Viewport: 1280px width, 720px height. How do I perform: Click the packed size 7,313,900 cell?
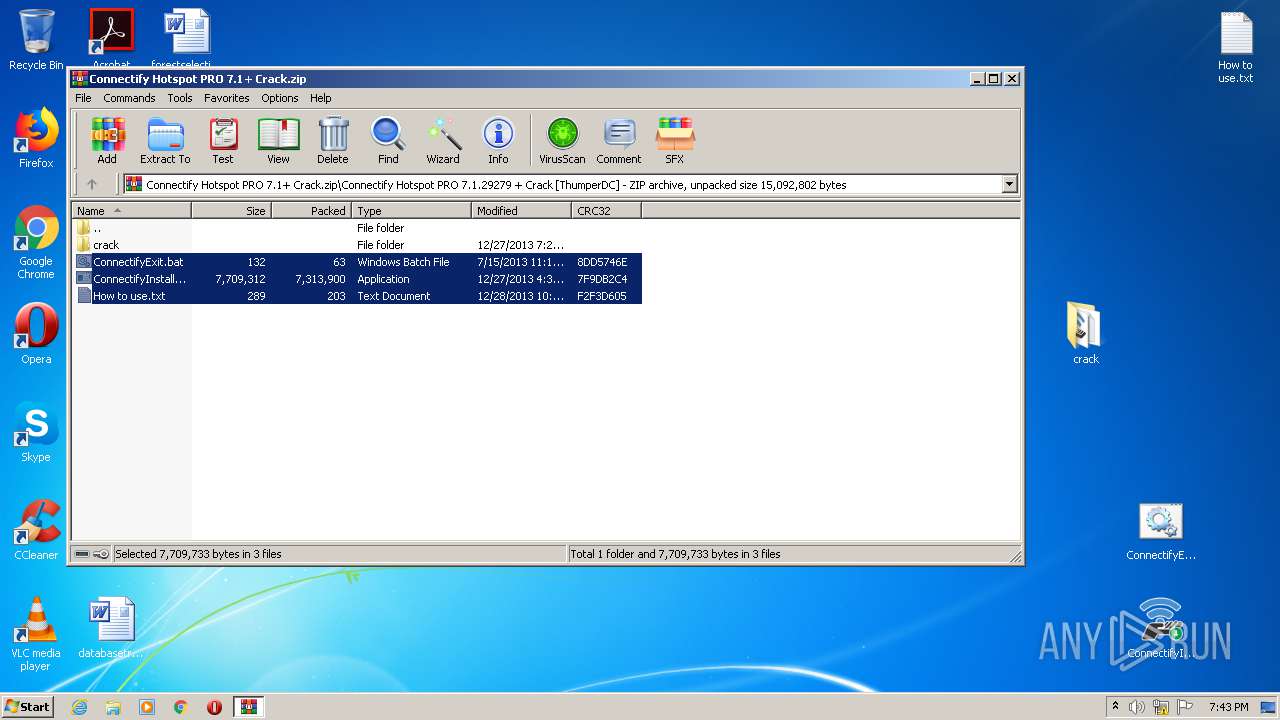point(320,279)
